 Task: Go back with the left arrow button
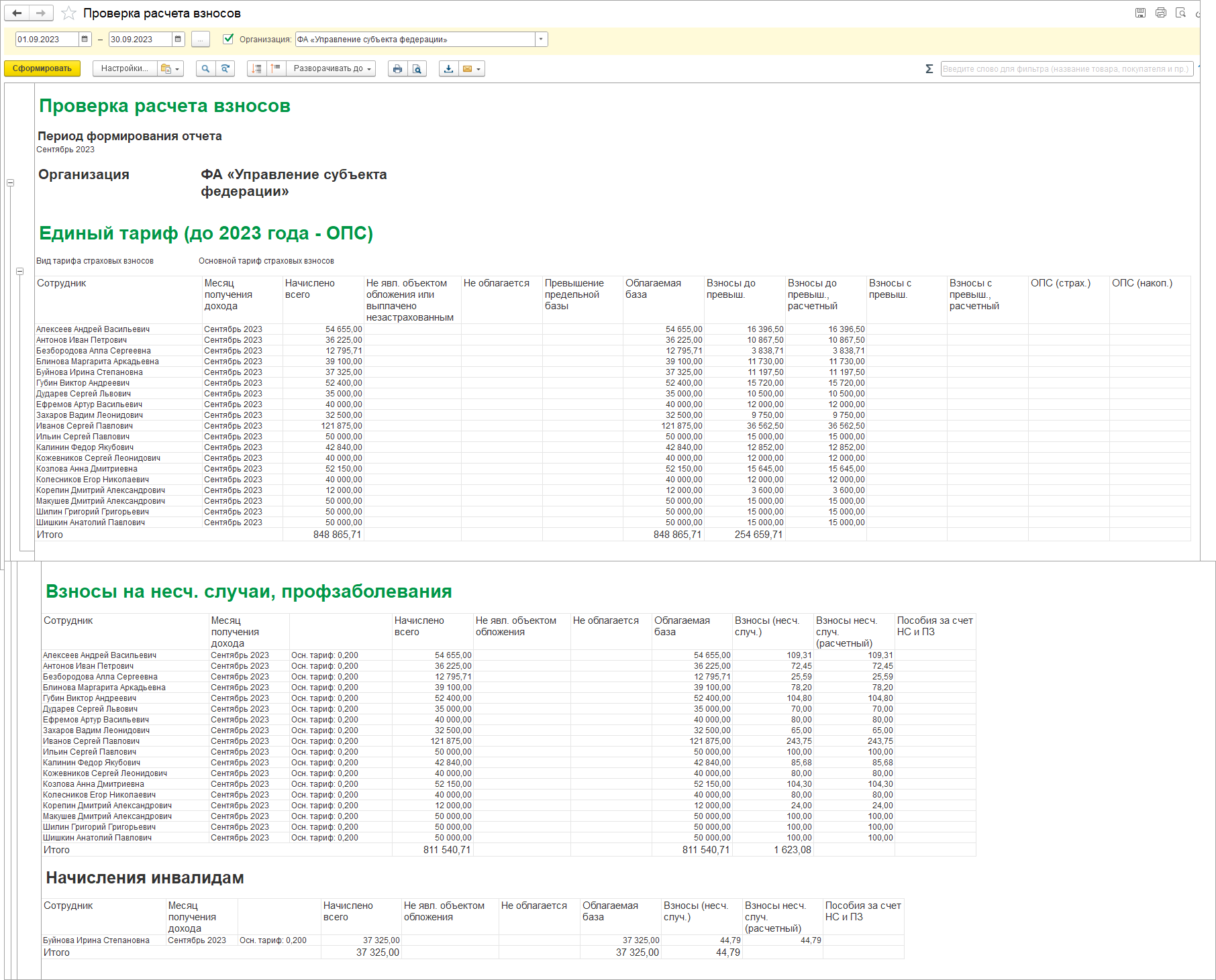(17, 13)
